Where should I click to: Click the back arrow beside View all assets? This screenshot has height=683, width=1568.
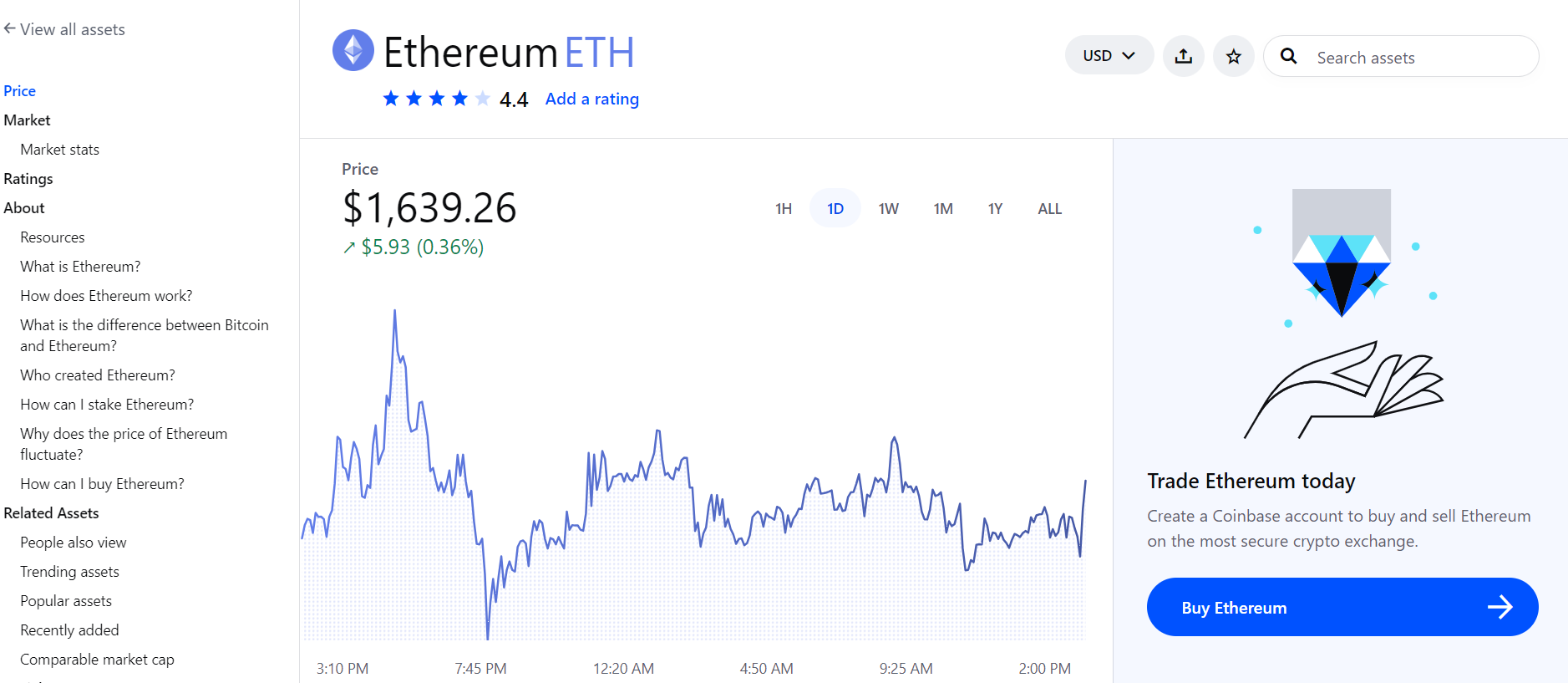pos(9,28)
